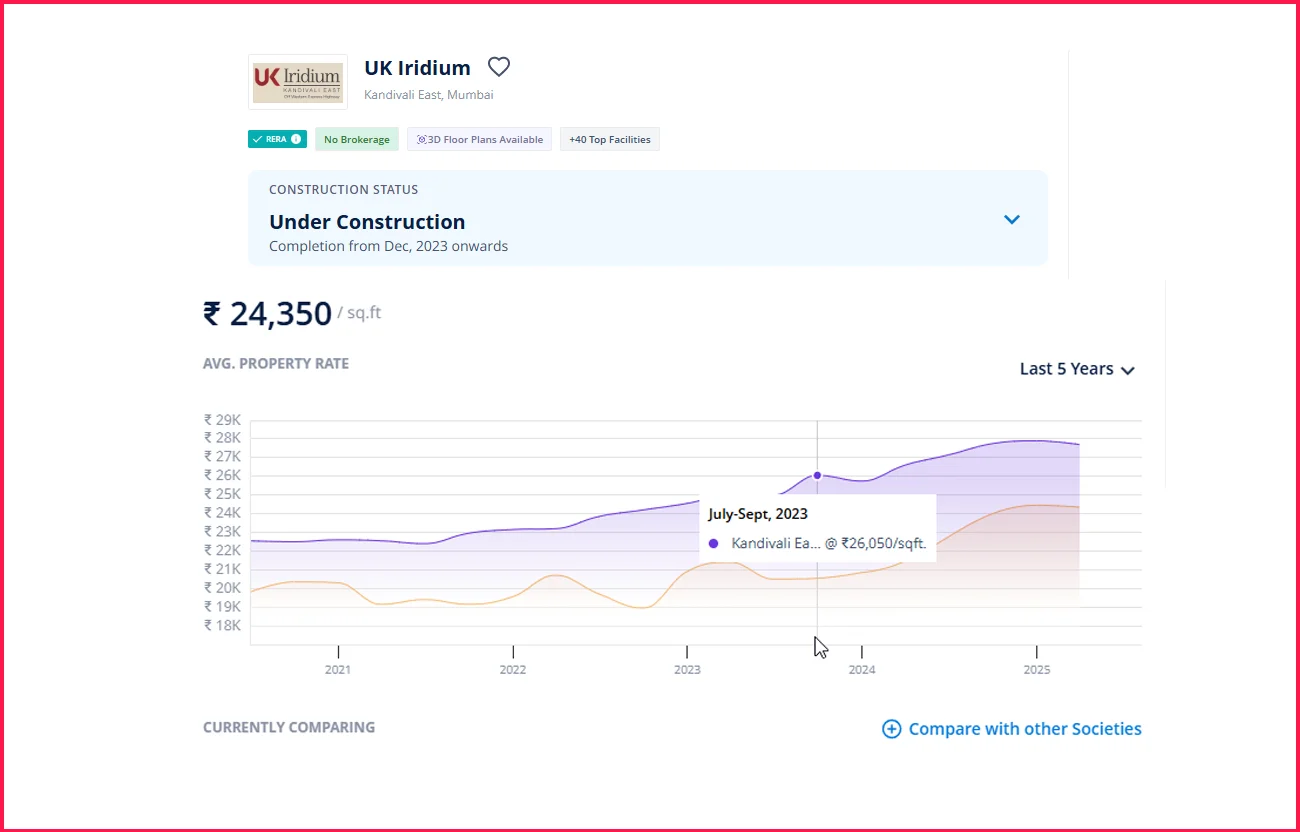Click 3D Floor Plans Available label
This screenshot has width=1300, height=832.
[x=486, y=140]
